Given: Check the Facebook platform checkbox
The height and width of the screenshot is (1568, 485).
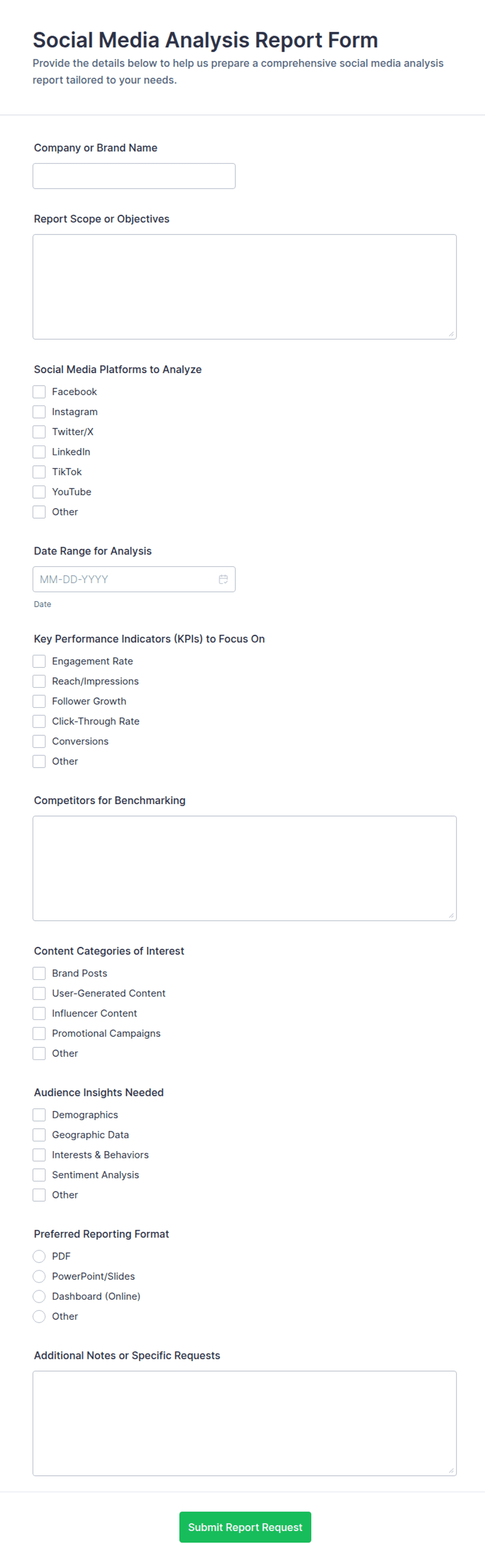Looking at the screenshot, I should pos(39,391).
